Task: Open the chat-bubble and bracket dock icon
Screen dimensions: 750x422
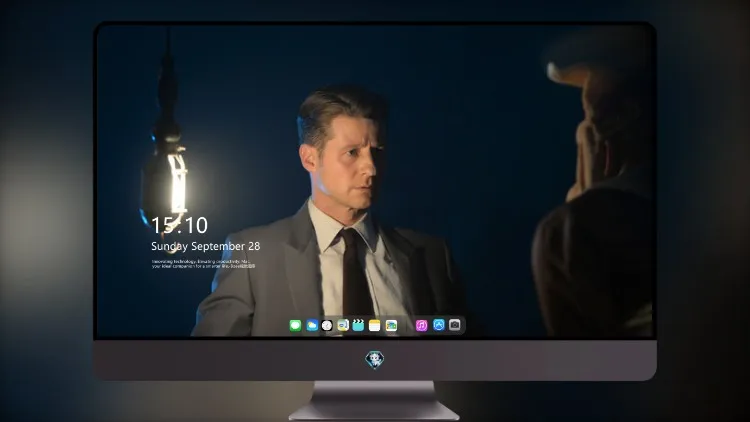Action: (343, 325)
